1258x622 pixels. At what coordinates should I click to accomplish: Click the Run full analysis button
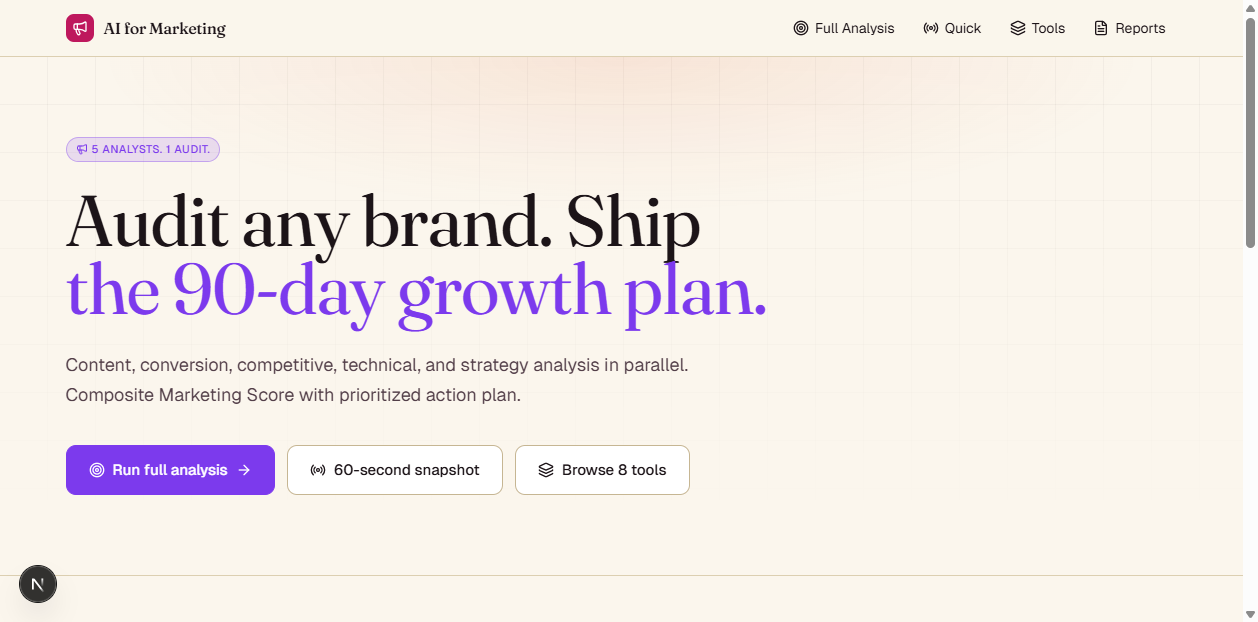170,470
